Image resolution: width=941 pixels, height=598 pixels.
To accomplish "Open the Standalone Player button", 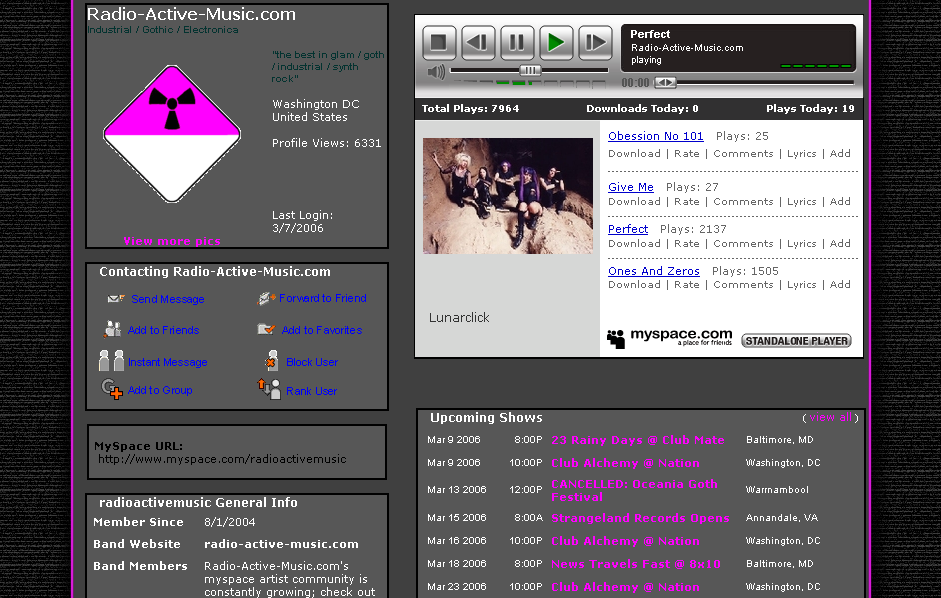I will (x=796, y=341).
